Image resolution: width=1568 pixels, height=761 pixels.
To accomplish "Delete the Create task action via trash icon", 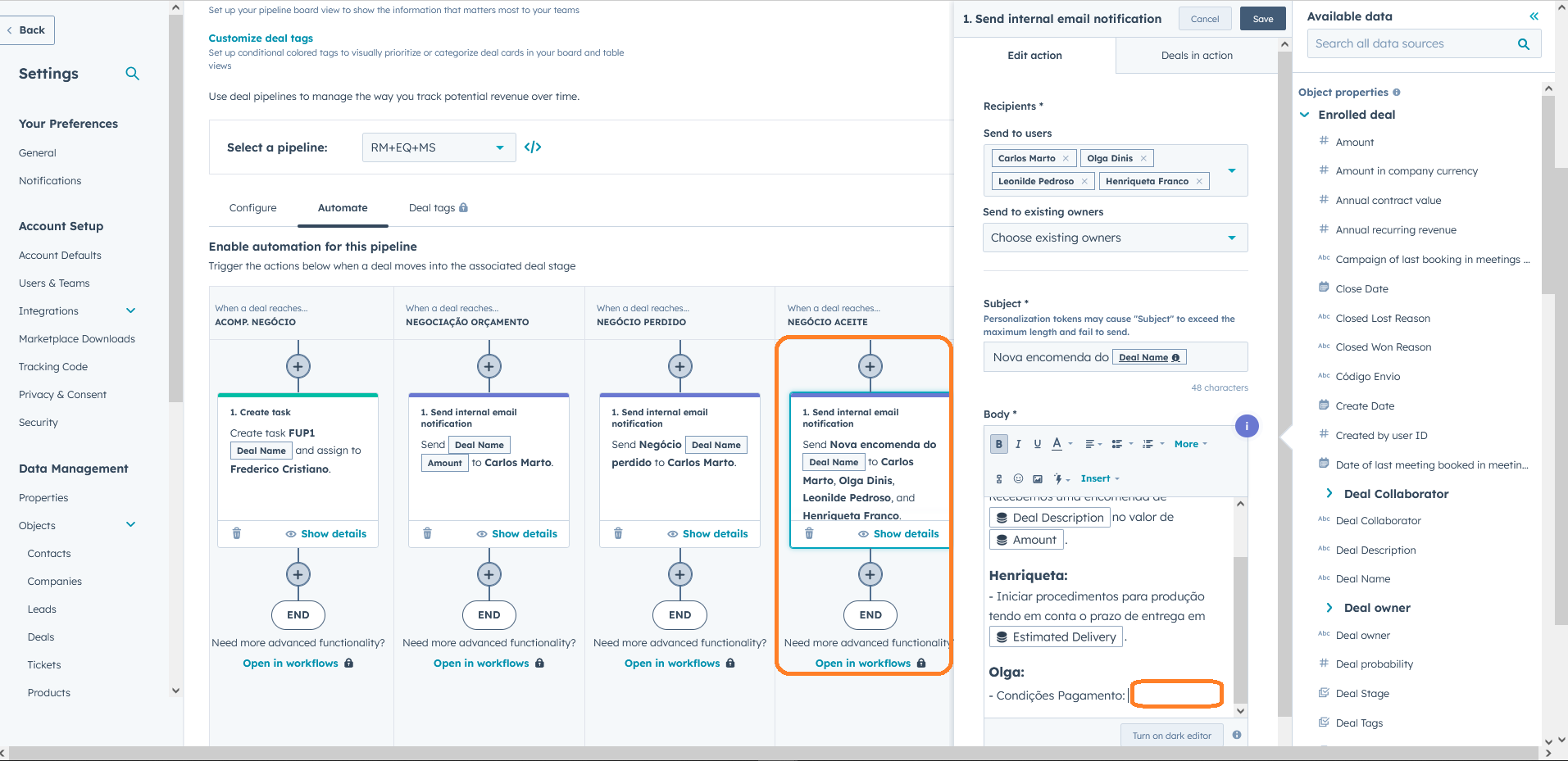I will coord(237,533).
